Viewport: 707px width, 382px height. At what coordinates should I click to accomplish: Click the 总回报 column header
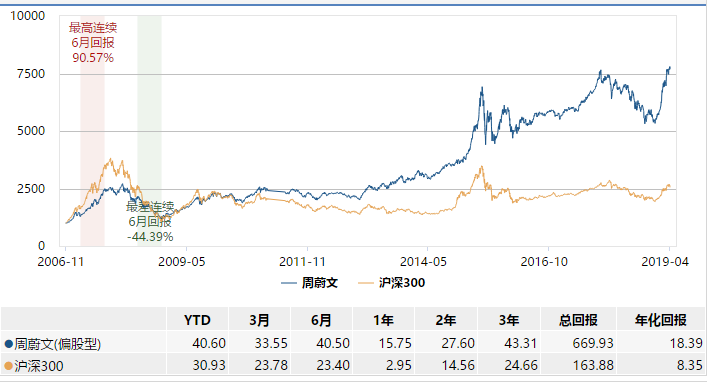[578, 320]
